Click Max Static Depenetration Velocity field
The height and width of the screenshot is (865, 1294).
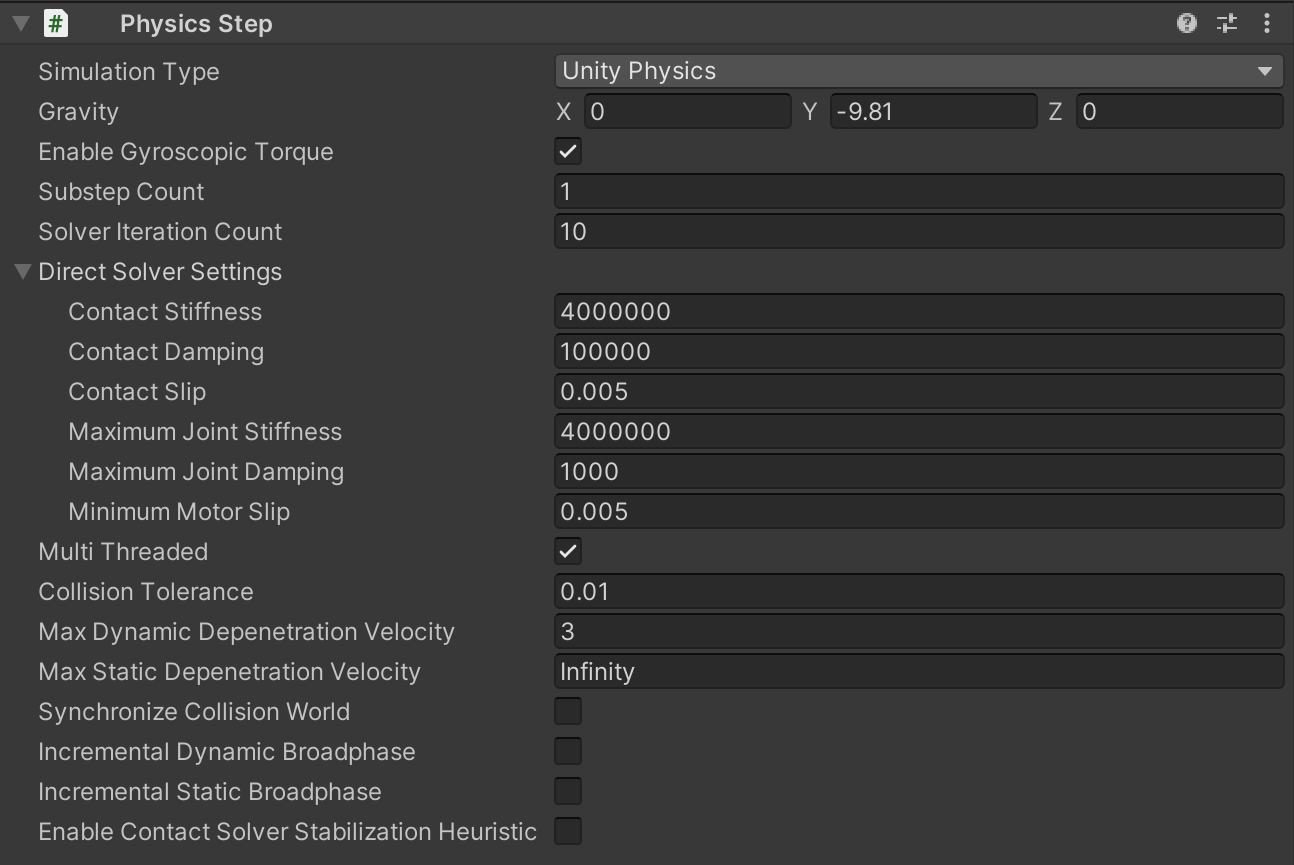tap(919, 671)
